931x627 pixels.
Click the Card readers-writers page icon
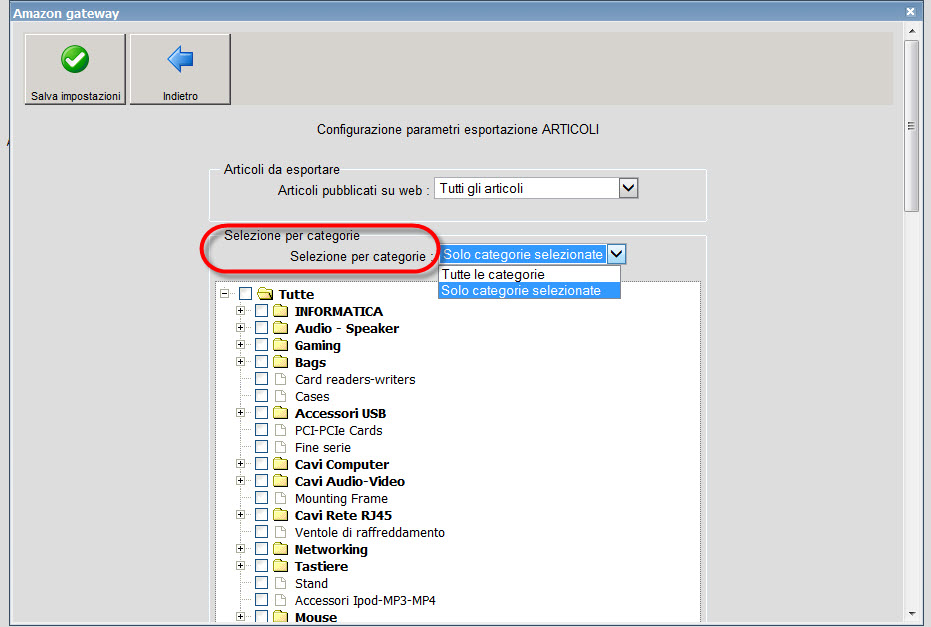(x=280, y=379)
